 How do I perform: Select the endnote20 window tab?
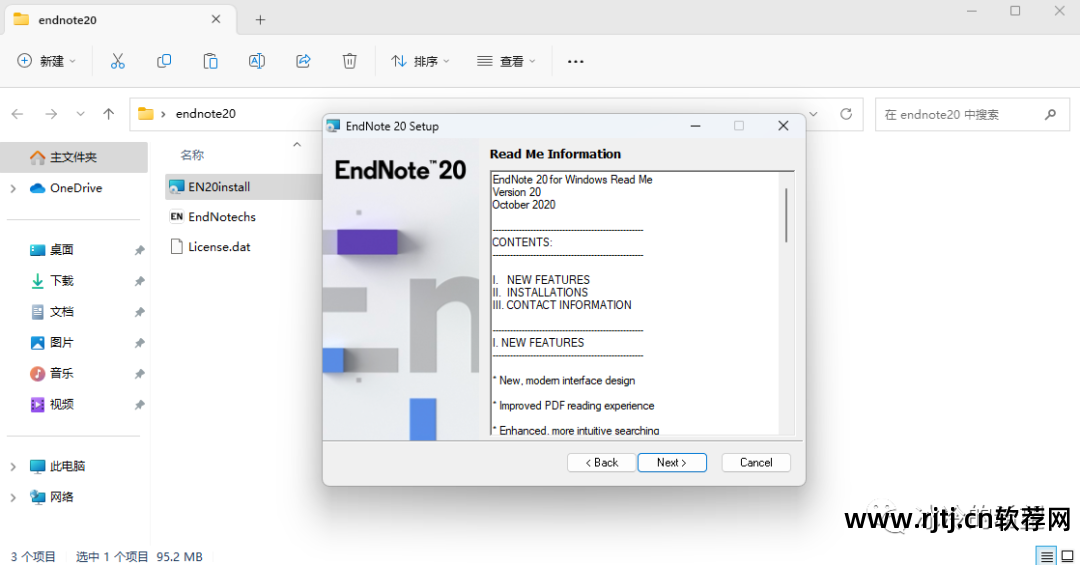[x=110, y=19]
